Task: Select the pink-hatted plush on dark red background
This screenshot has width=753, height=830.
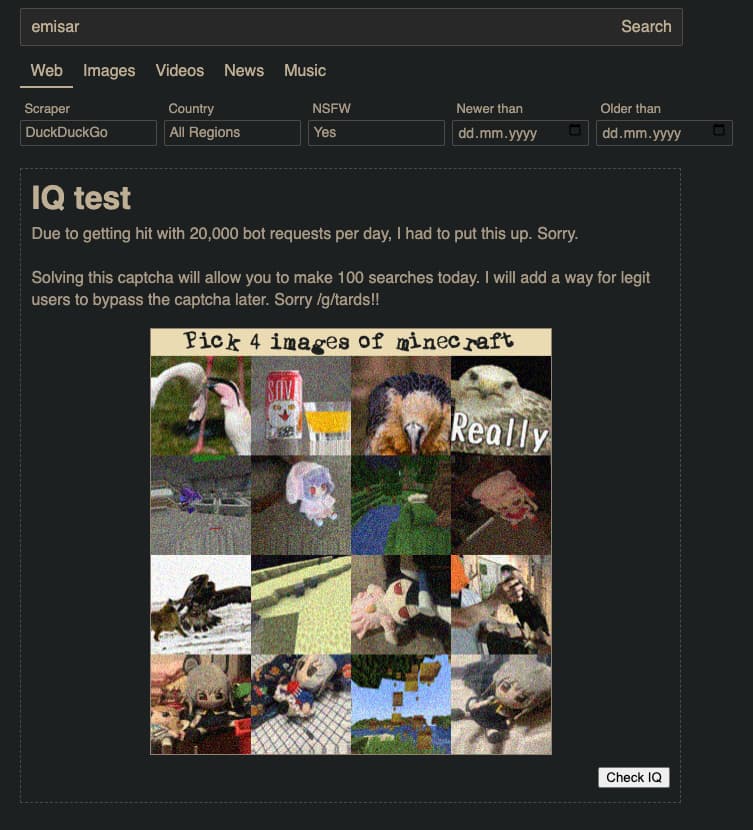Action: (x=501, y=505)
